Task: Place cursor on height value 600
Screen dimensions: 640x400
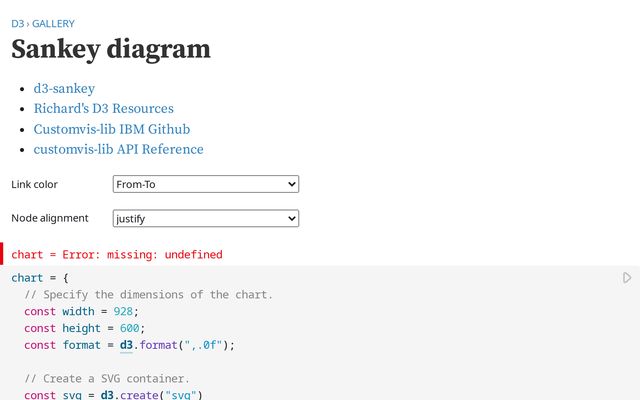Action: (x=129, y=328)
